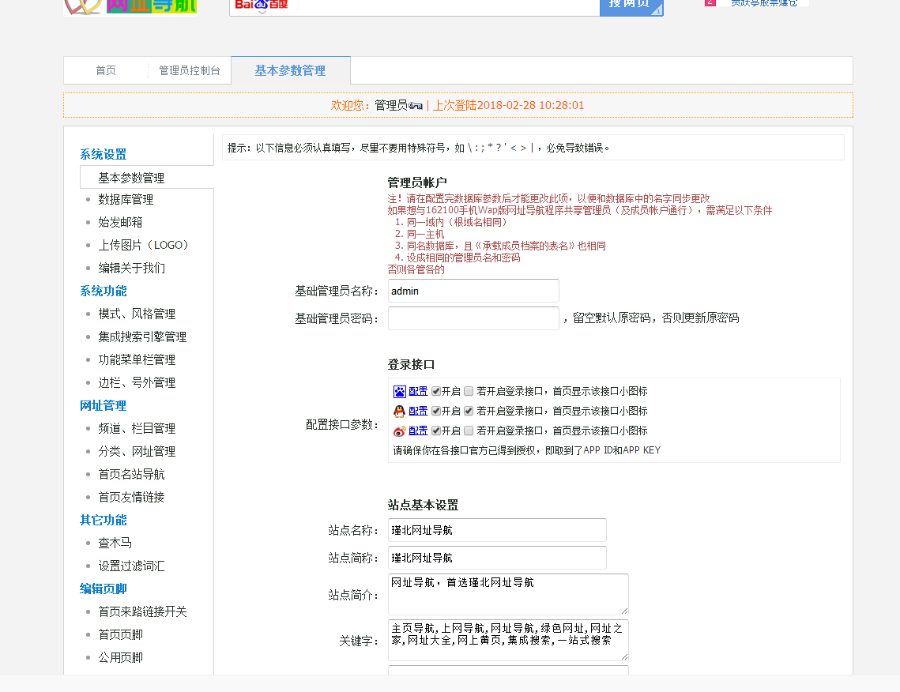Click the Sina Weibo login interface icon

coord(400,432)
